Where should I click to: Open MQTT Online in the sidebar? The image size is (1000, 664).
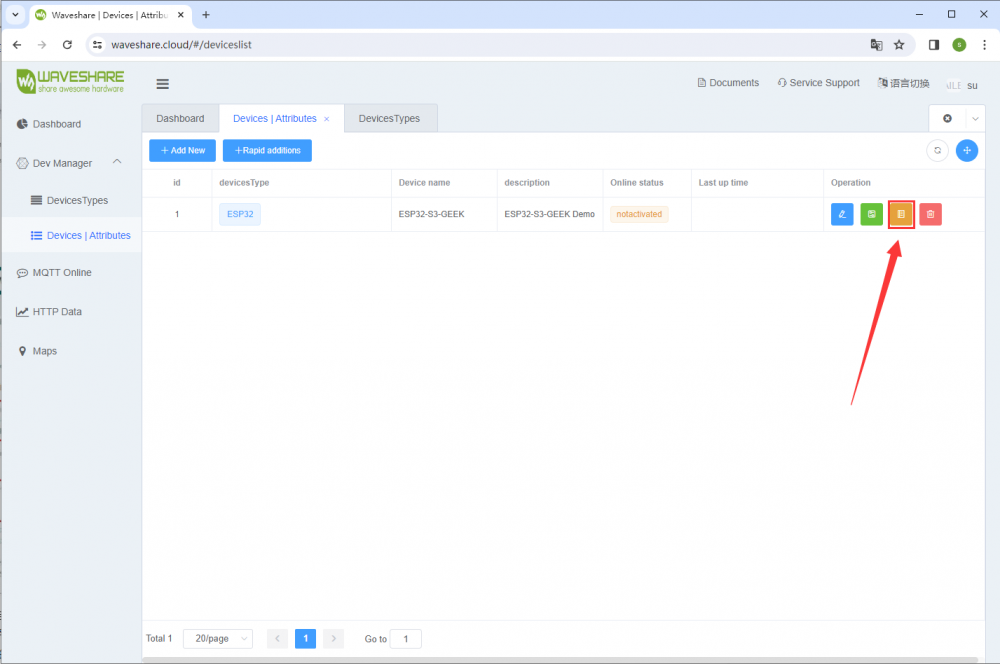pyautogui.click(x=62, y=272)
